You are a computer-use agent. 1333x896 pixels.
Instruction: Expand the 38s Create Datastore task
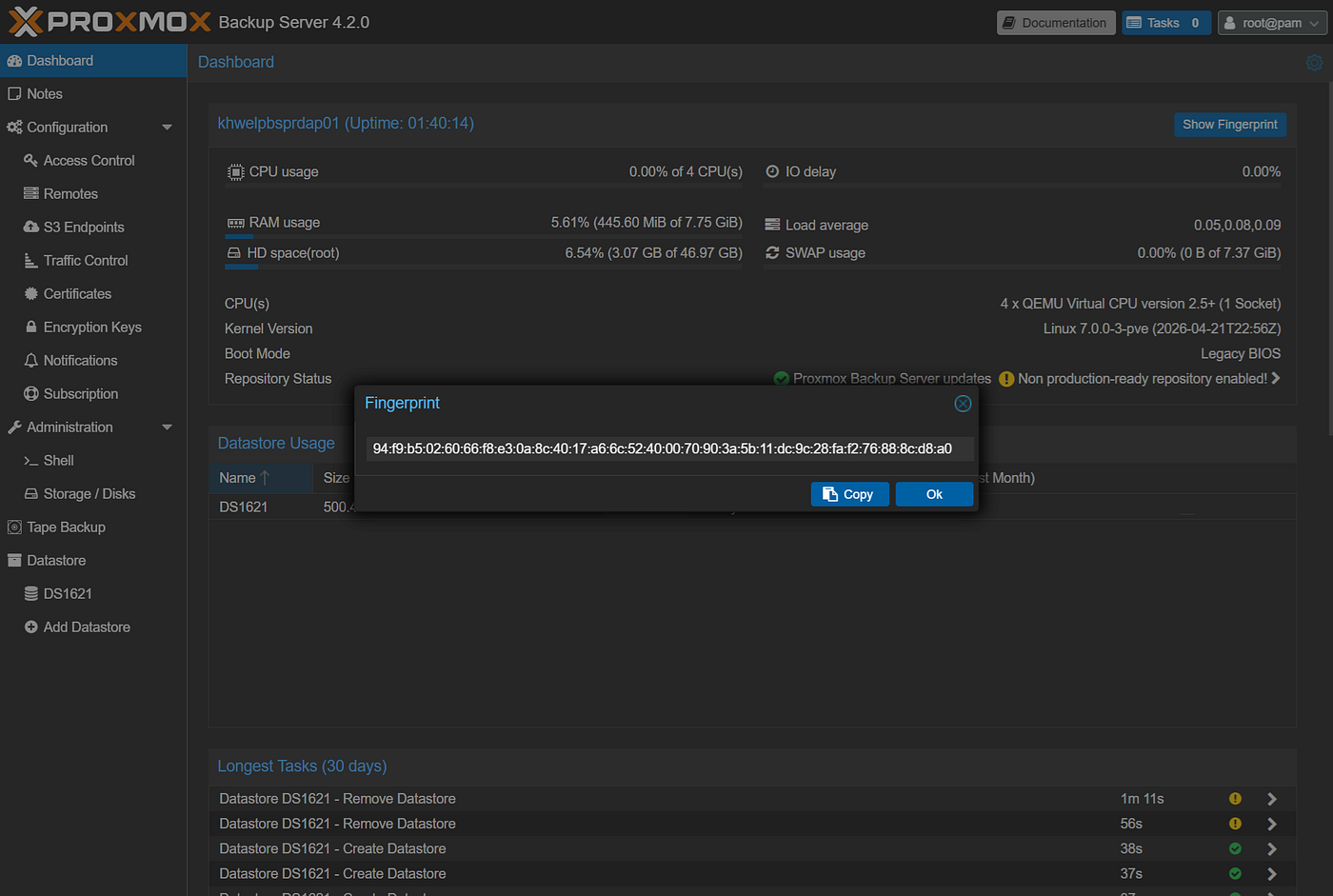[x=1272, y=848]
